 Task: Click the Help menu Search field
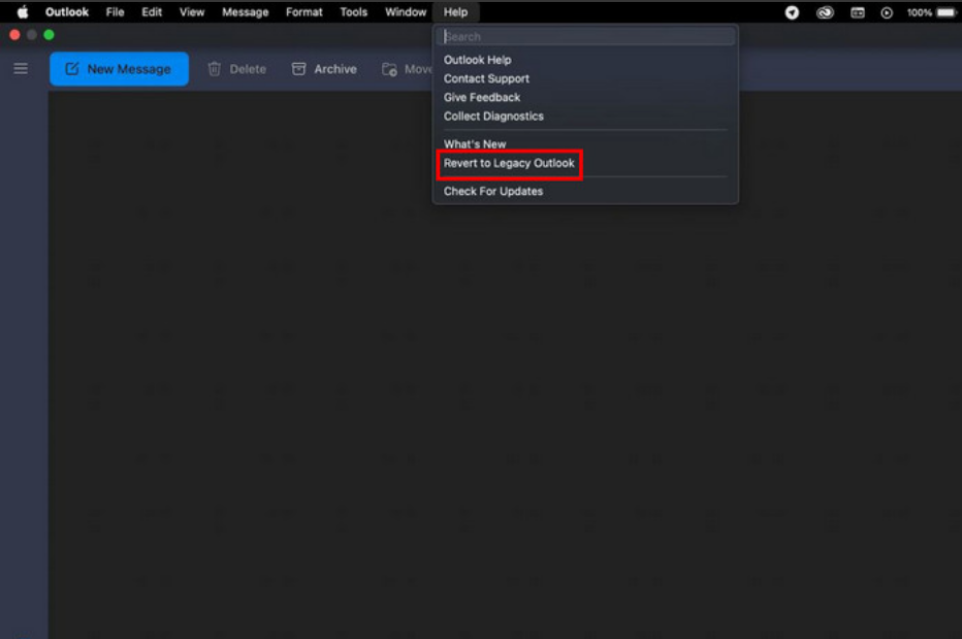click(x=587, y=37)
